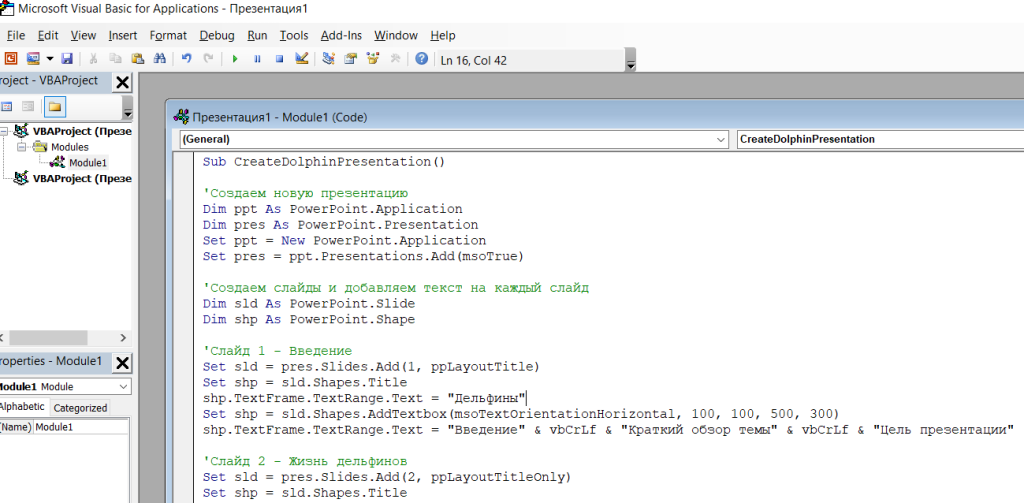Open the Format menu

168,35
